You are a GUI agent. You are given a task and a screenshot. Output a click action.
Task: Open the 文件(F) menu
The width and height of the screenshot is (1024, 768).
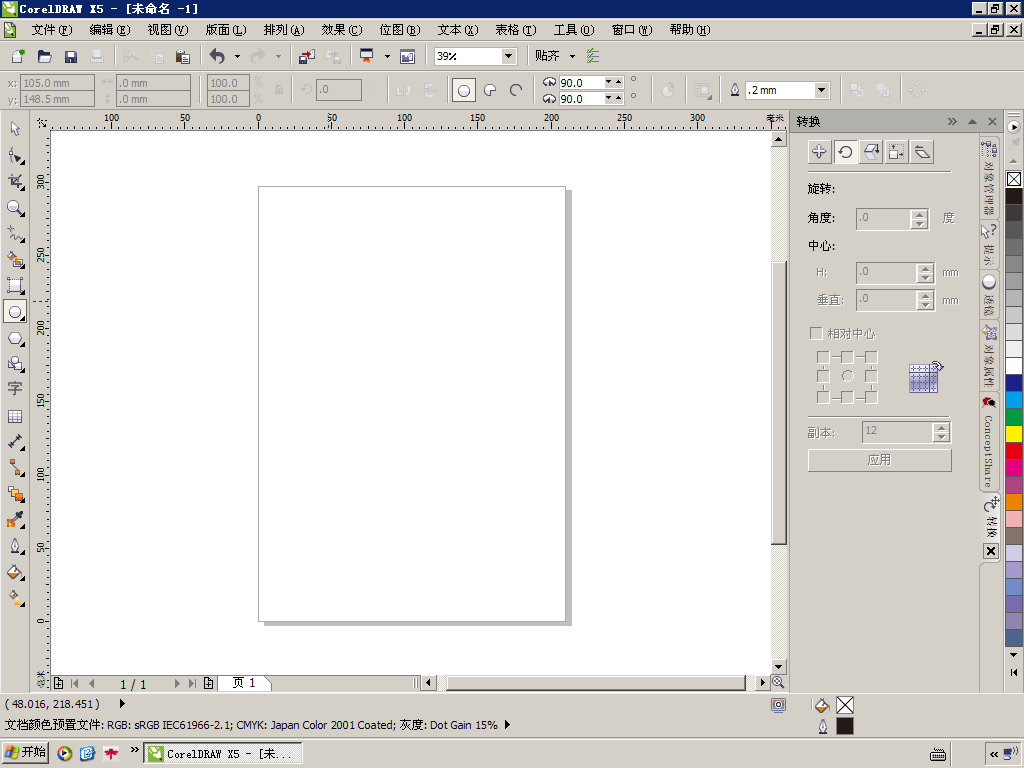pyautogui.click(x=52, y=30)
